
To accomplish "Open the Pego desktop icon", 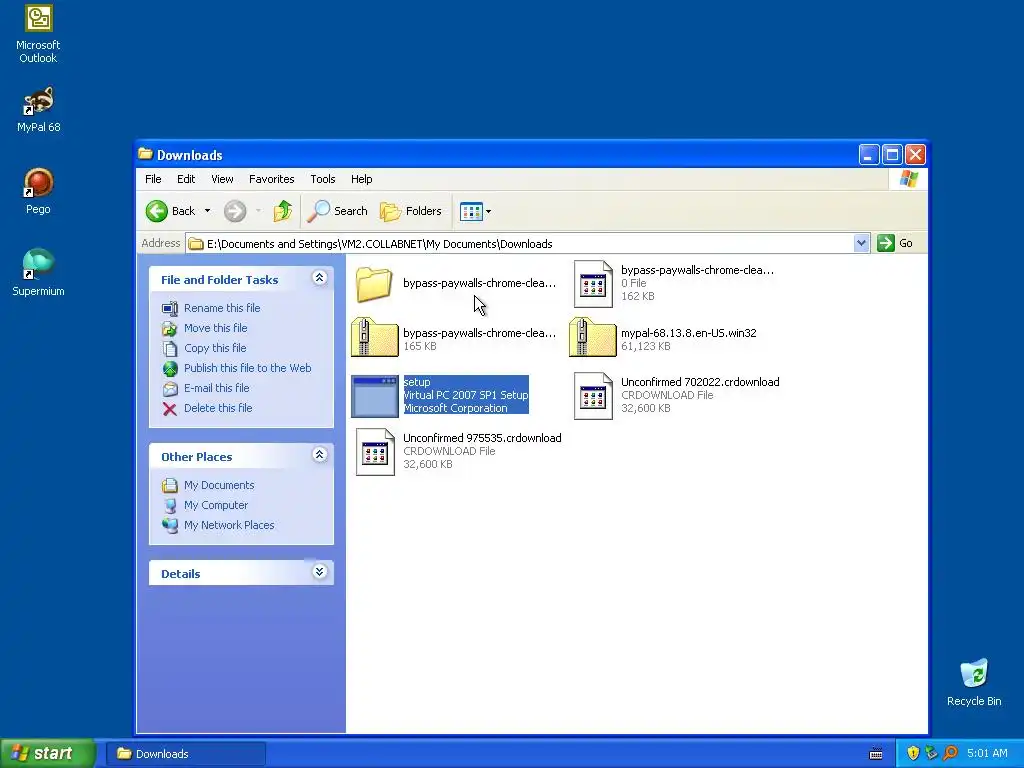I will (x=38, y=191).
